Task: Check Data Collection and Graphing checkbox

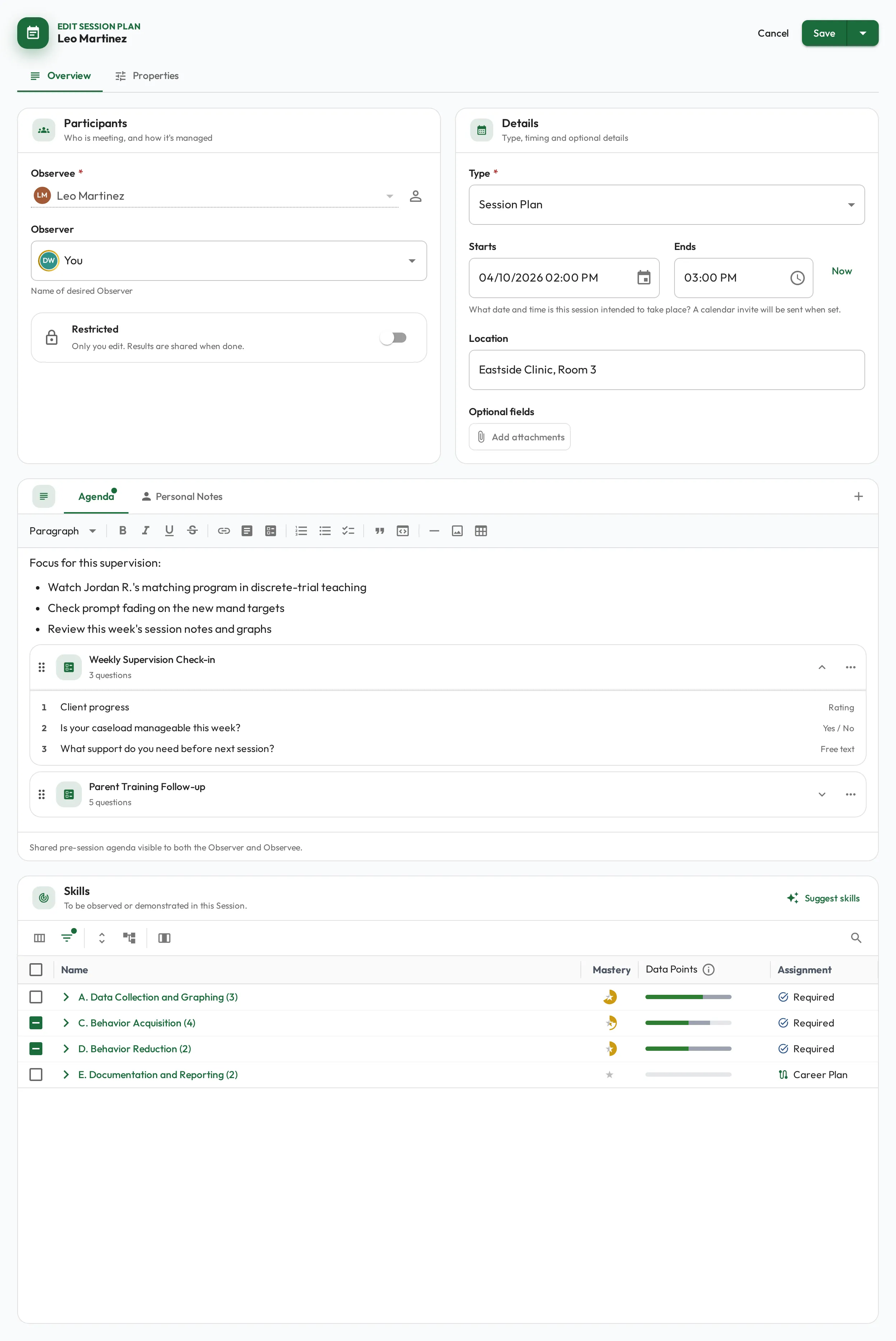Action: click(x=36, y=997)
